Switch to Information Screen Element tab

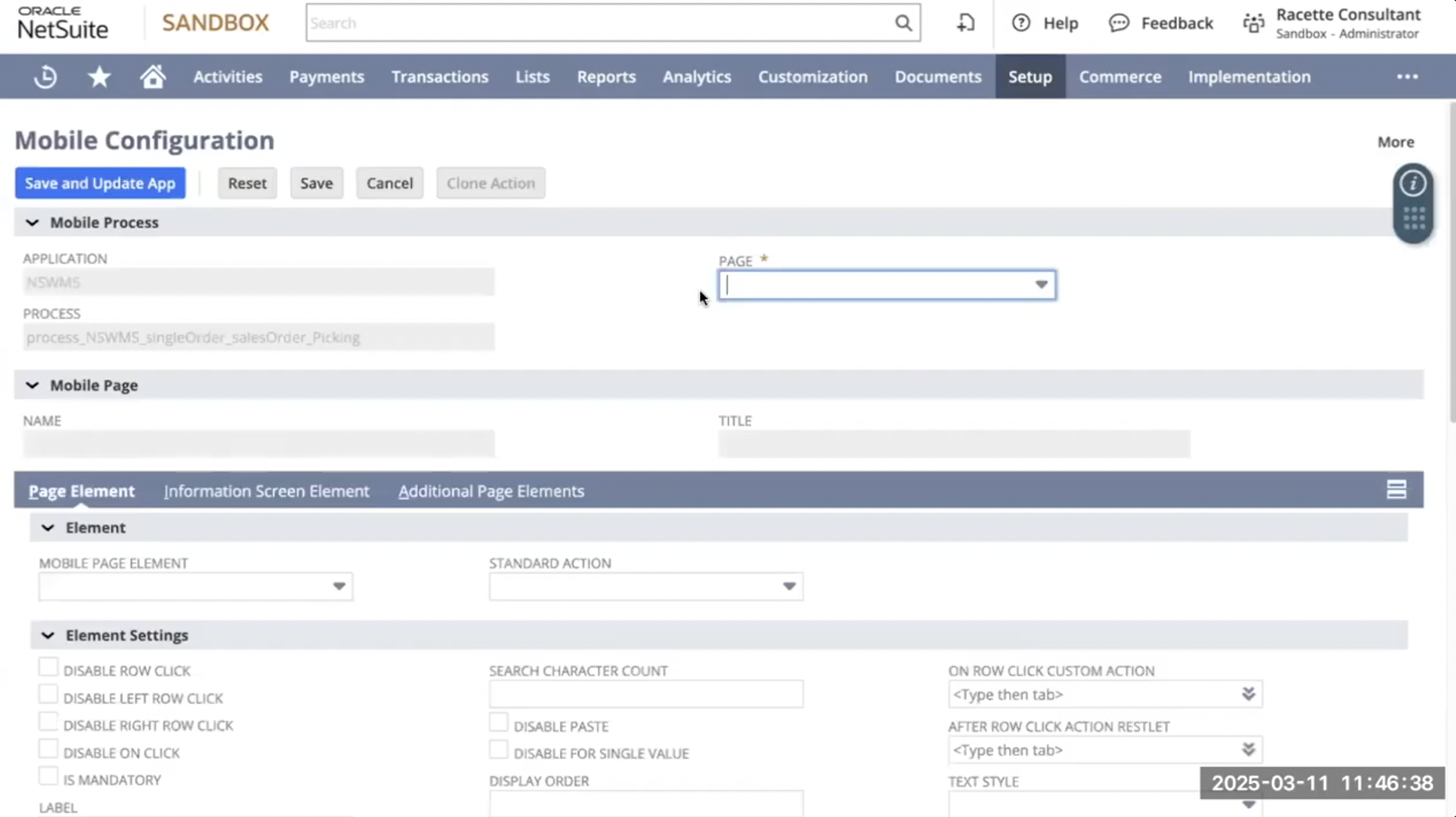pyautogui.click(x=266, y=491)
